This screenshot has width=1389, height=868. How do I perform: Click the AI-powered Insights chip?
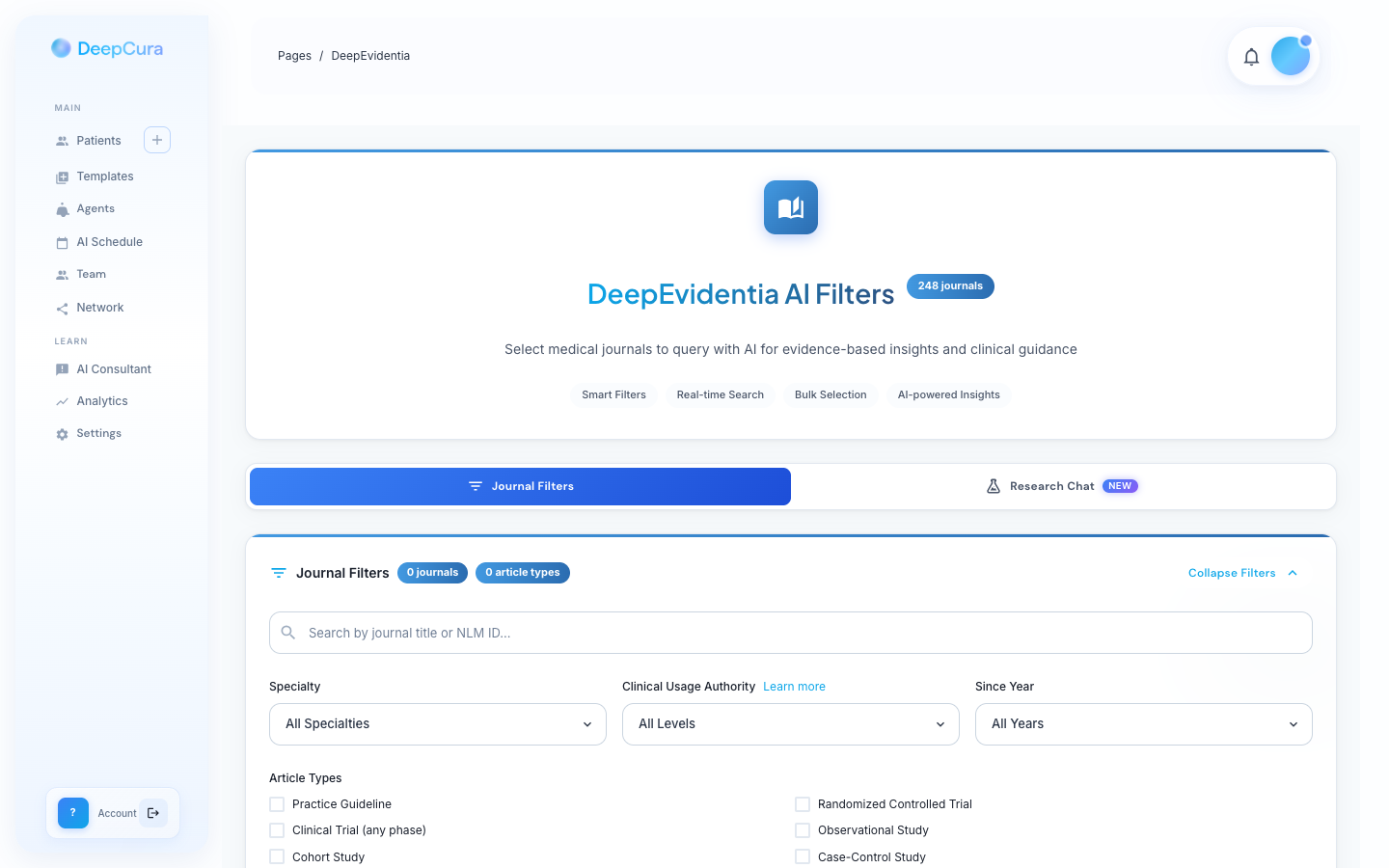(949, 394)
